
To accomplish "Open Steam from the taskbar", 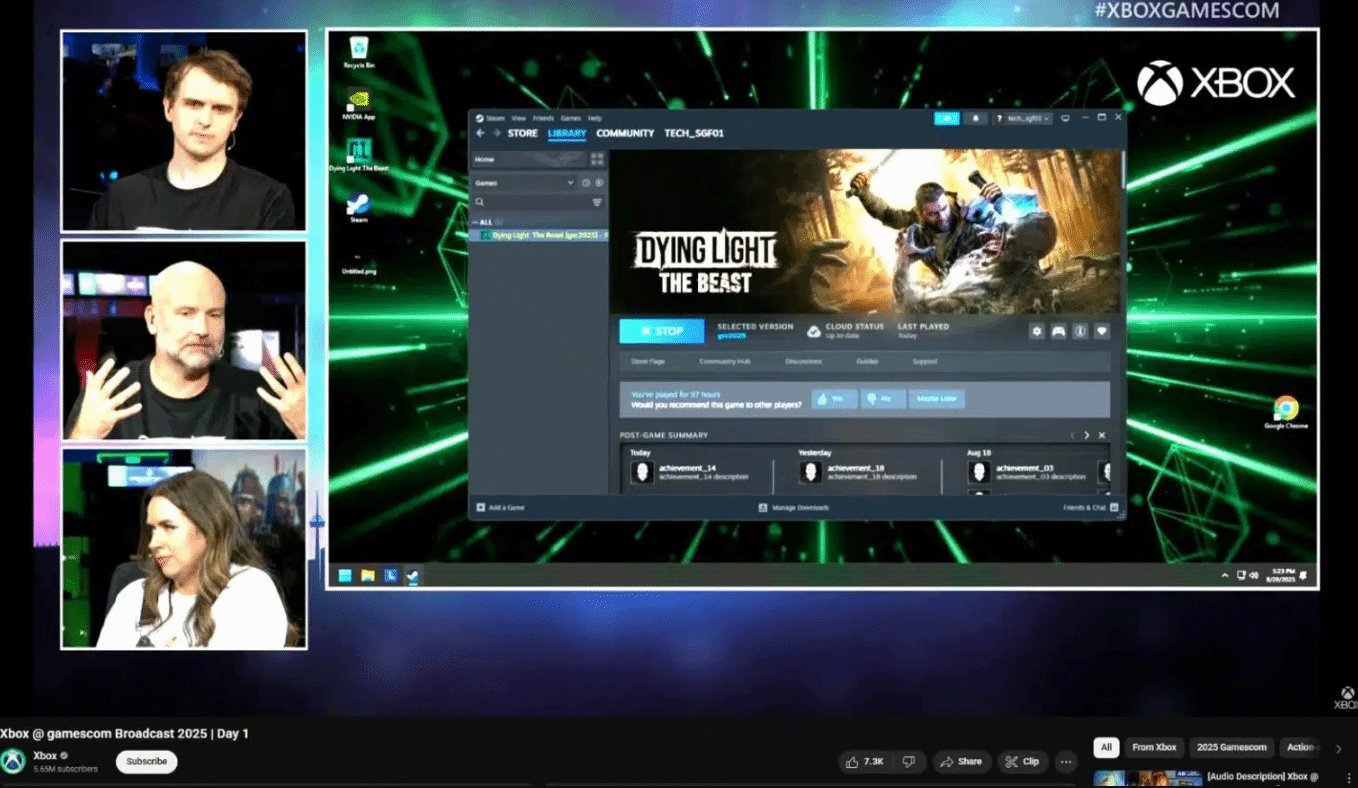I will (412, 576).
